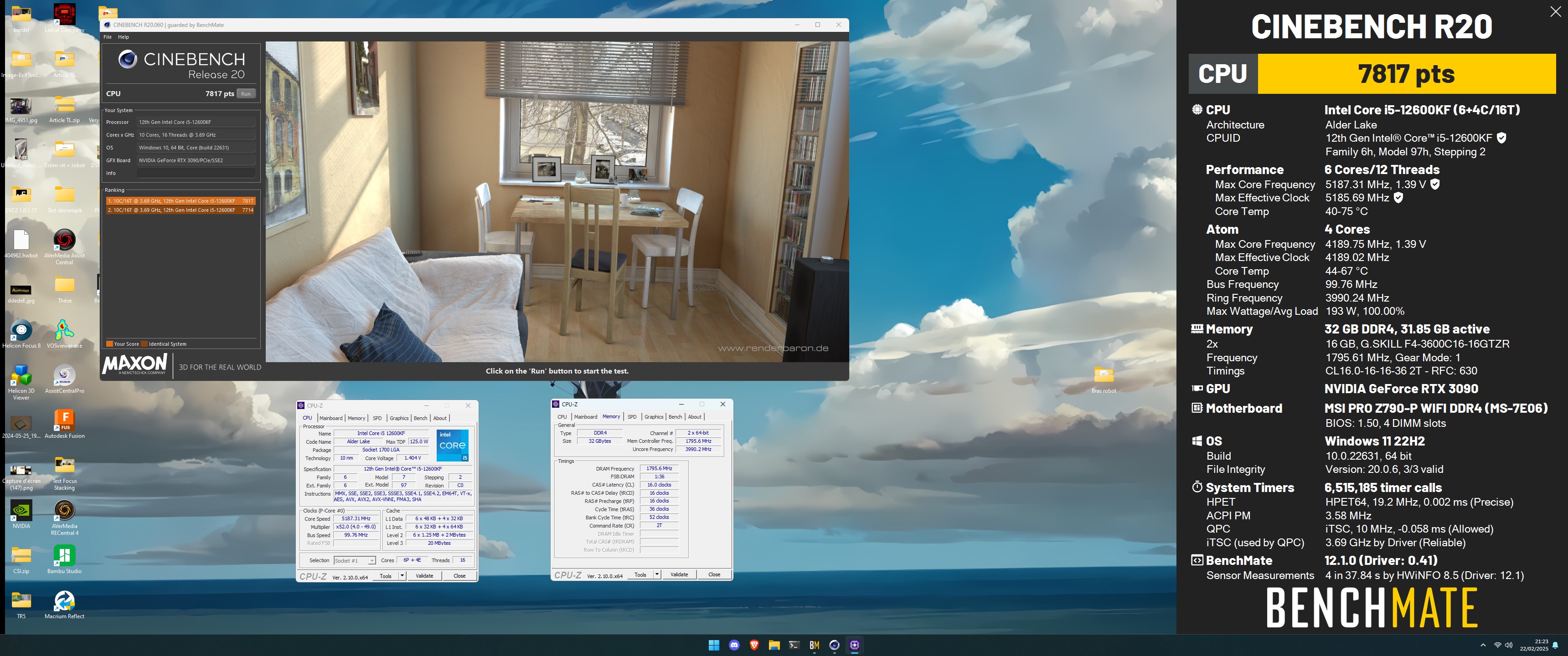Expand Tools dropdown arrow in left CPU-Z window
Screen dimensions: 1568x656
402,576
